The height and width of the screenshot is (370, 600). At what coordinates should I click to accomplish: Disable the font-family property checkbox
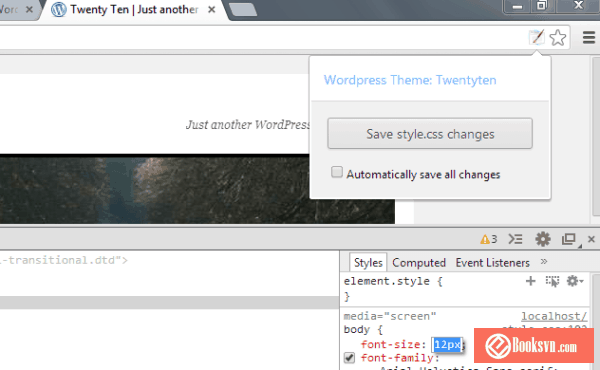[349, 358]
